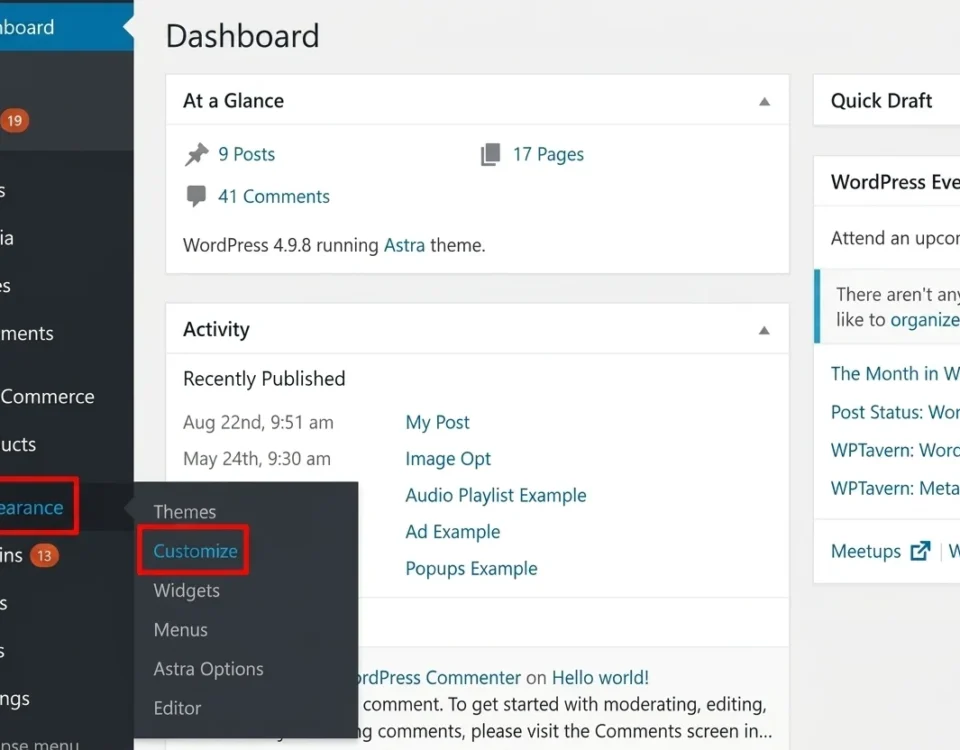Click the pages icon beside 17 Pages
Image resolution: width=960 pixels, height=750 pixels.
(490, 154)
